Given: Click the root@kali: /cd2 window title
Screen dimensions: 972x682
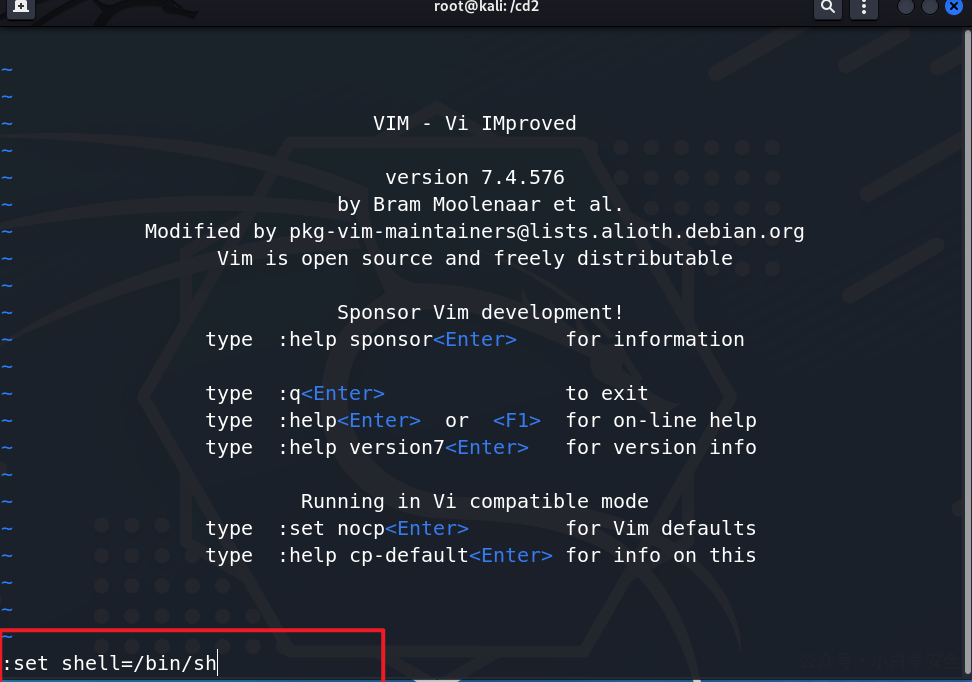Looking at the screenshot, I should tap(486, 7).
